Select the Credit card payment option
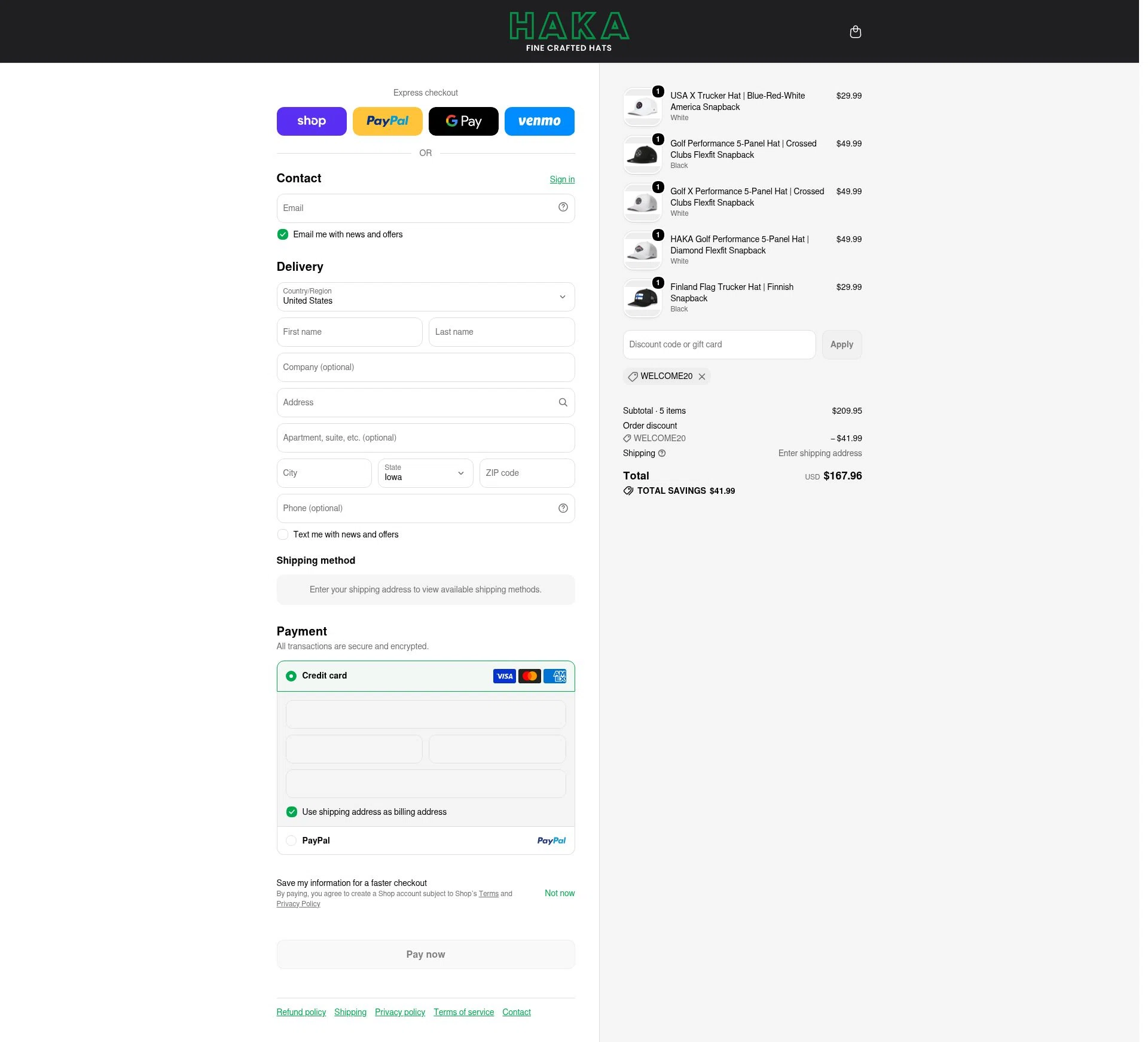Screen dimensions: 1148x1042 [x=291, y=676]
